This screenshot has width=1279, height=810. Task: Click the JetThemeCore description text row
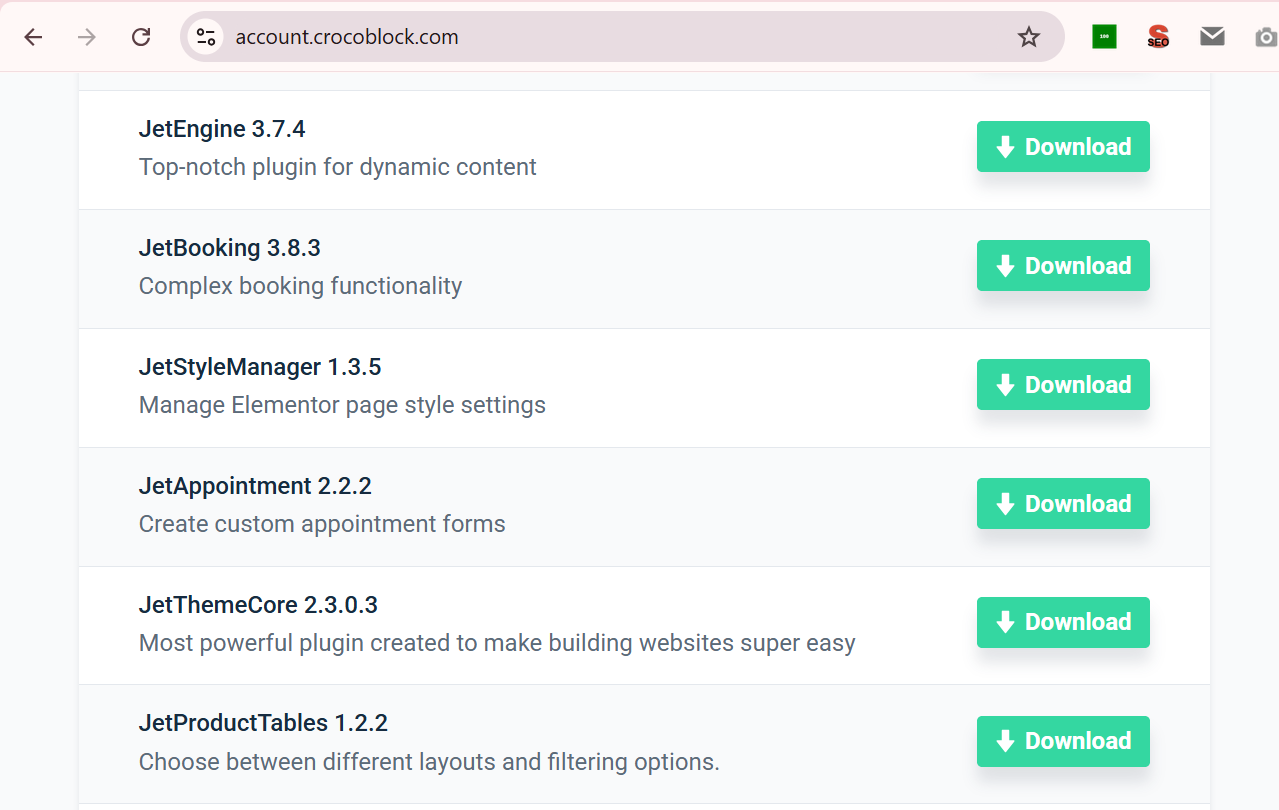(496, 643)
